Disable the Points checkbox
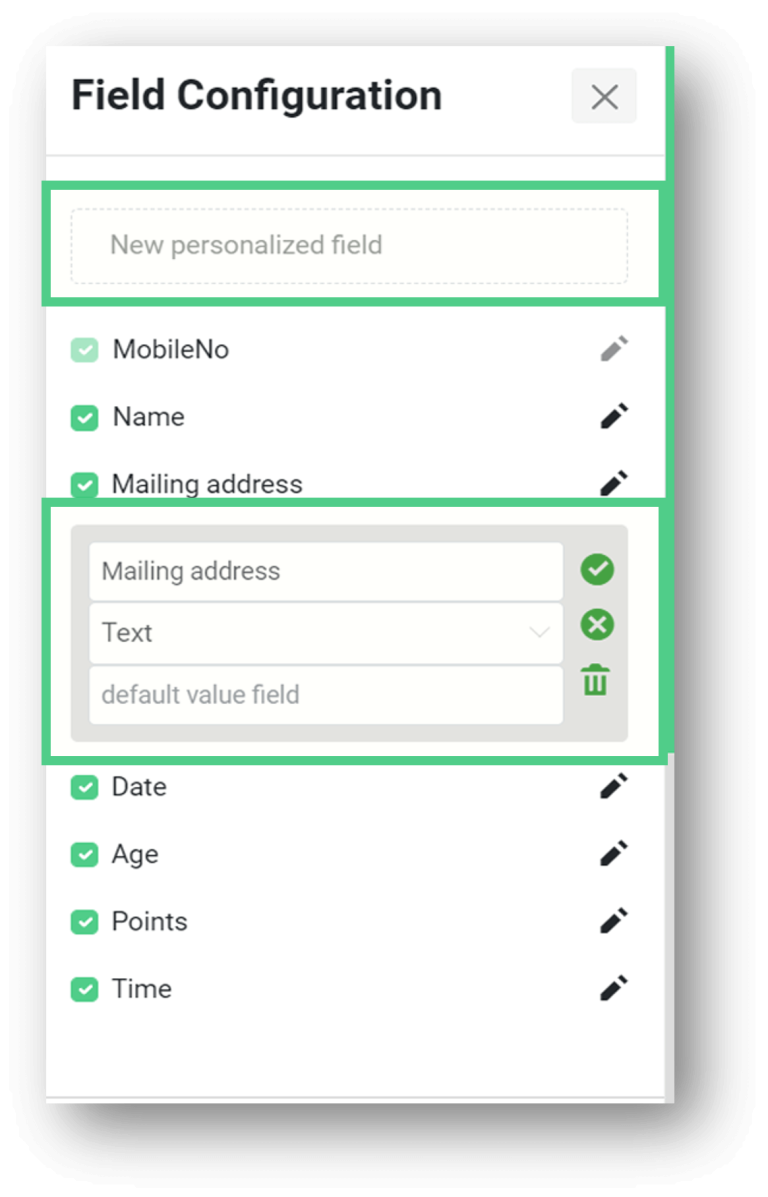This screenshot has width=768, height=1197. coord(85,922)
